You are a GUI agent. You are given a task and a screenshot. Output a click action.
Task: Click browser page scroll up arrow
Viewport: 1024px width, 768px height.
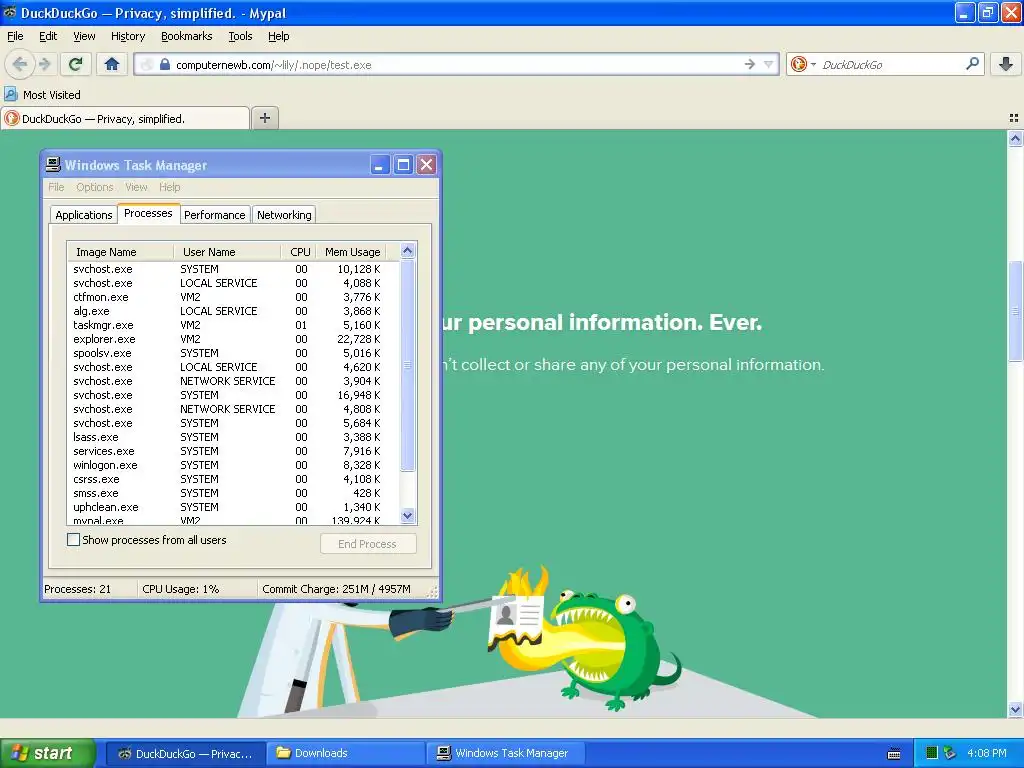click(1015, 138)
